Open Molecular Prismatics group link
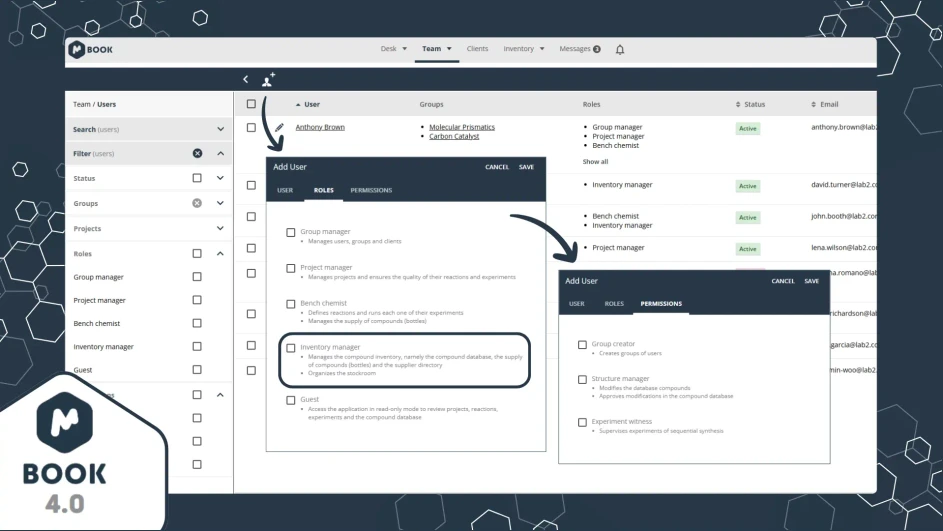The height and width of the screenshot is (531, 943). [462, 127]
